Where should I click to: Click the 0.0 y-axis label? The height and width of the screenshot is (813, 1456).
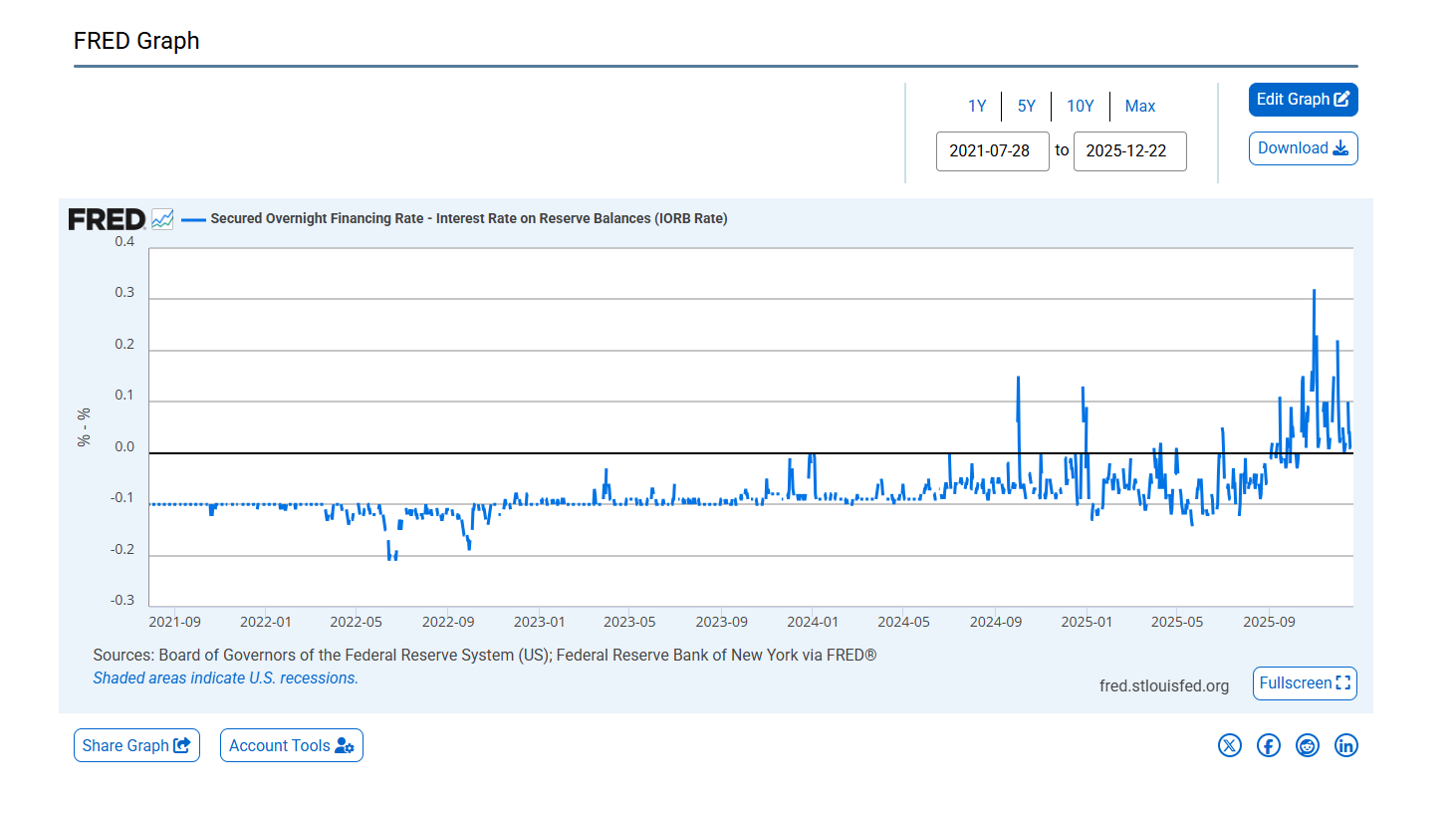click(x=124, y=446)
